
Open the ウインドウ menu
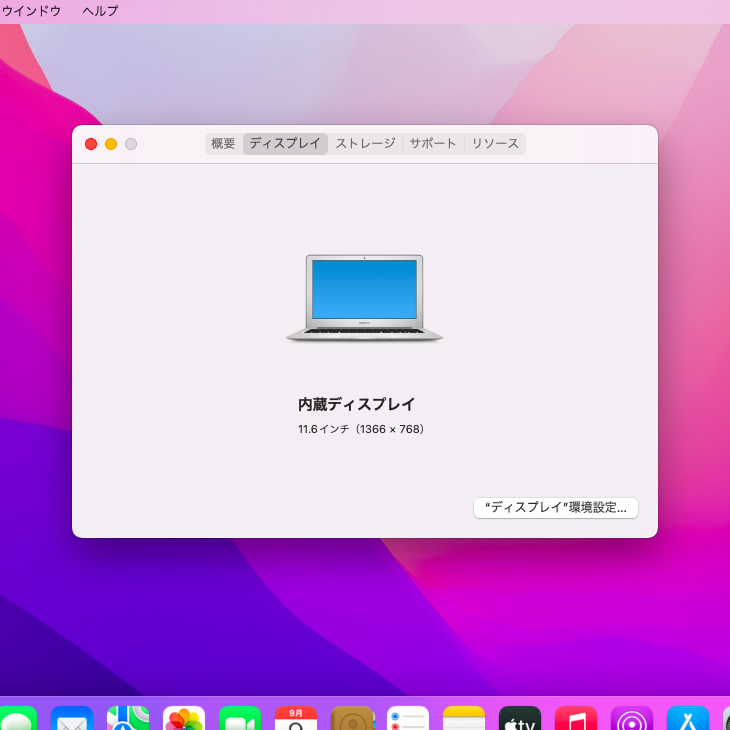click(x=32, y=11)
